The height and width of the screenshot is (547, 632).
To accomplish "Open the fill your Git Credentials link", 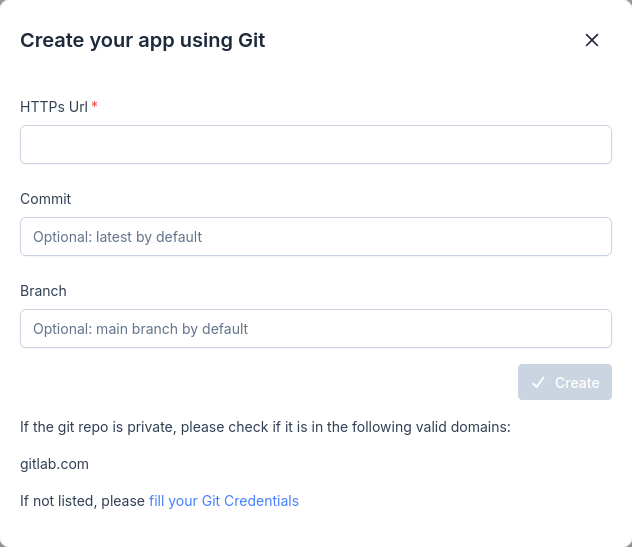I will click(224, 501).
